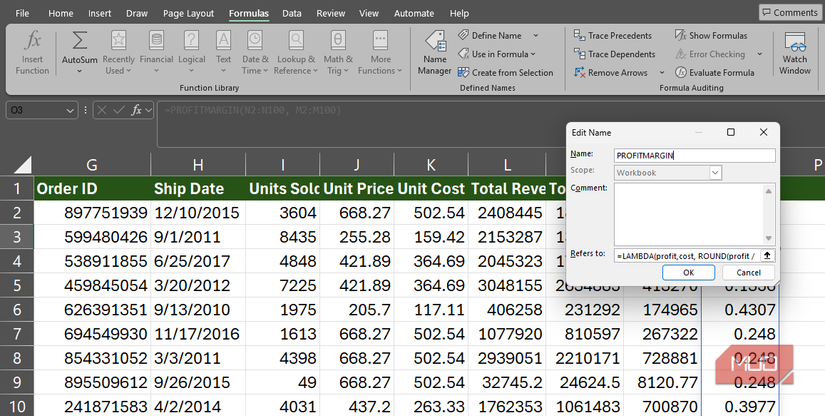Screen dimensions: 825x416
Task: Expand Remove Arrows dropdown arrow
Action: coord(662,73)
